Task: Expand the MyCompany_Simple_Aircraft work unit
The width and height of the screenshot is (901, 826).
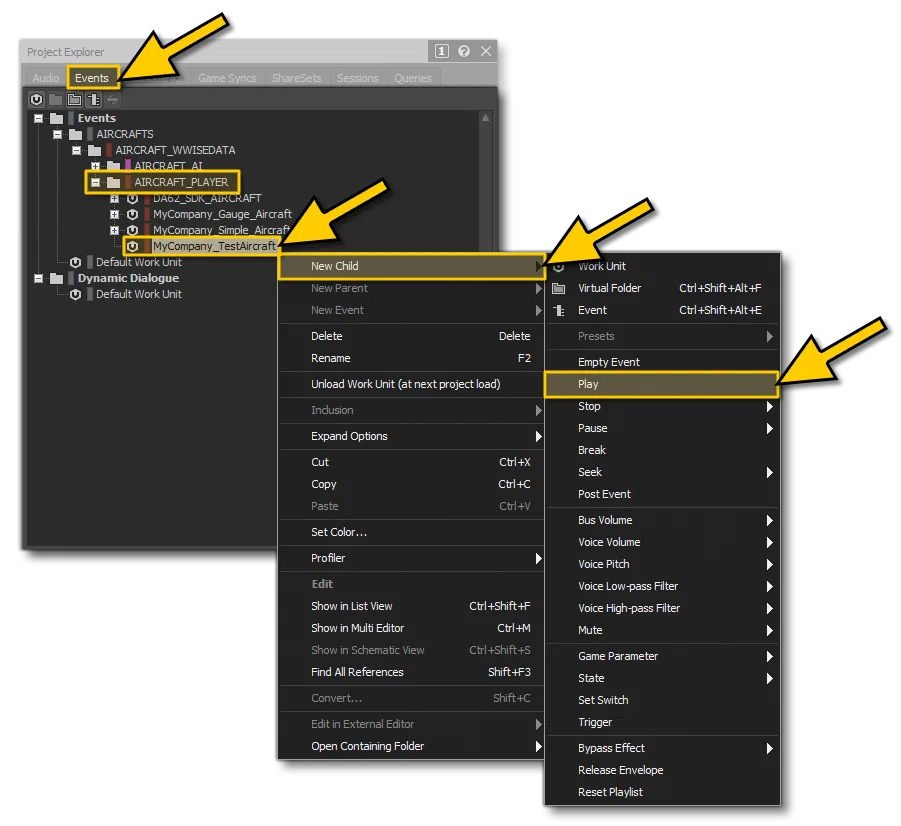Action: point(114,230)
